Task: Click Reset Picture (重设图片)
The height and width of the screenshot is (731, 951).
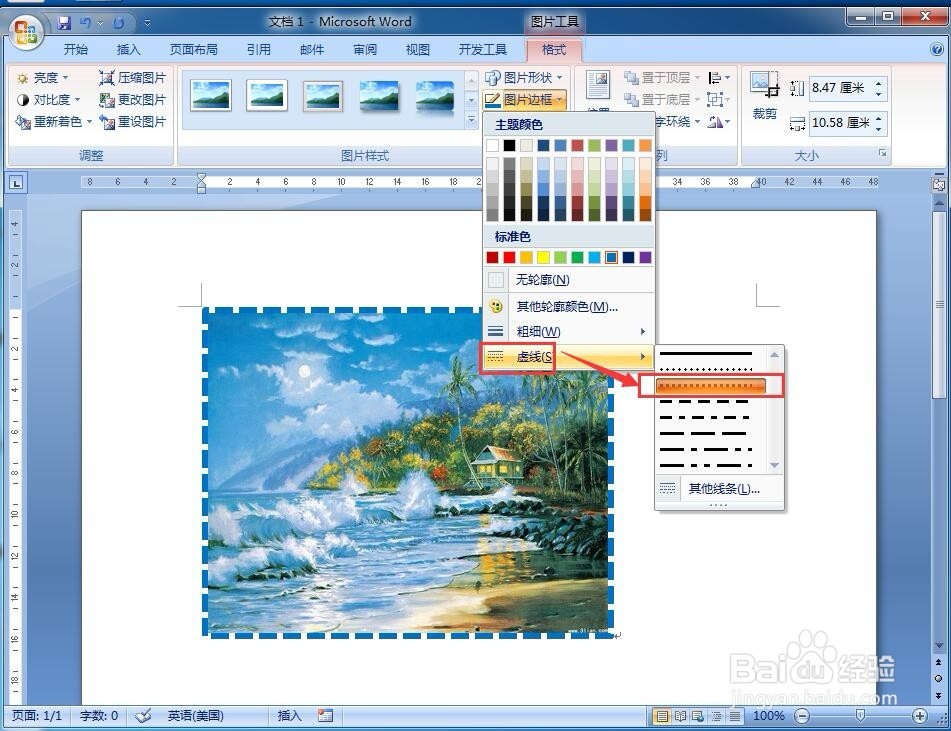Action: pyautogui.click(x=132, y=122)
